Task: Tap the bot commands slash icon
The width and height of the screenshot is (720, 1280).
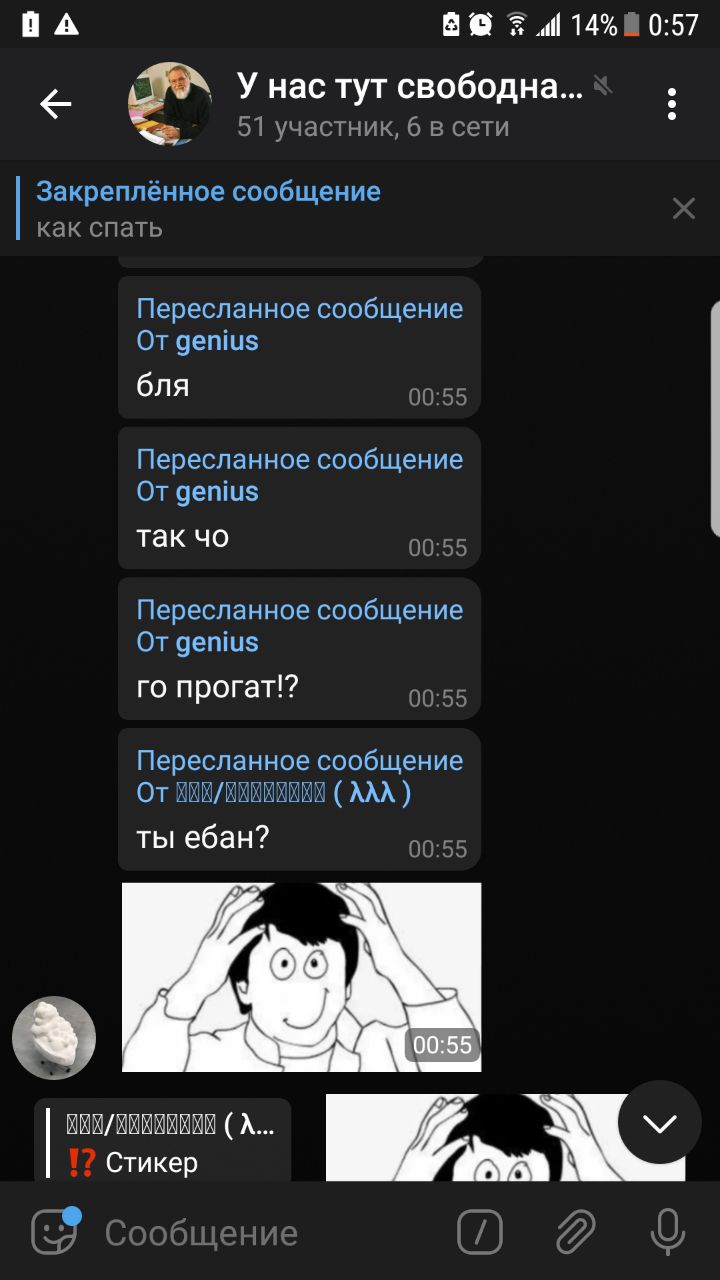Action: [480, 1232]
